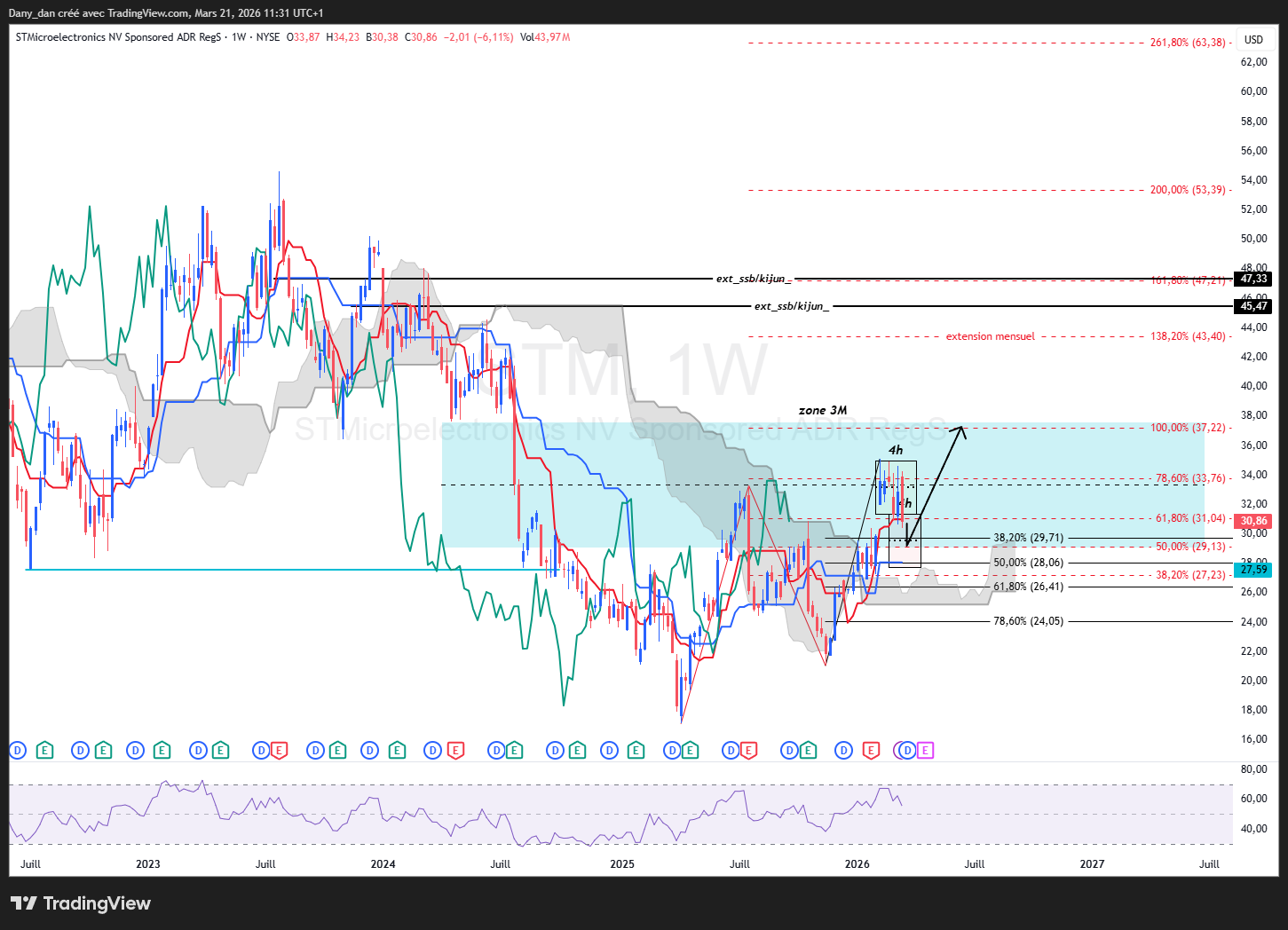Click the volume readout Vol43,97M
Viewport: 1288px width, 930px height.
(545, 37)
